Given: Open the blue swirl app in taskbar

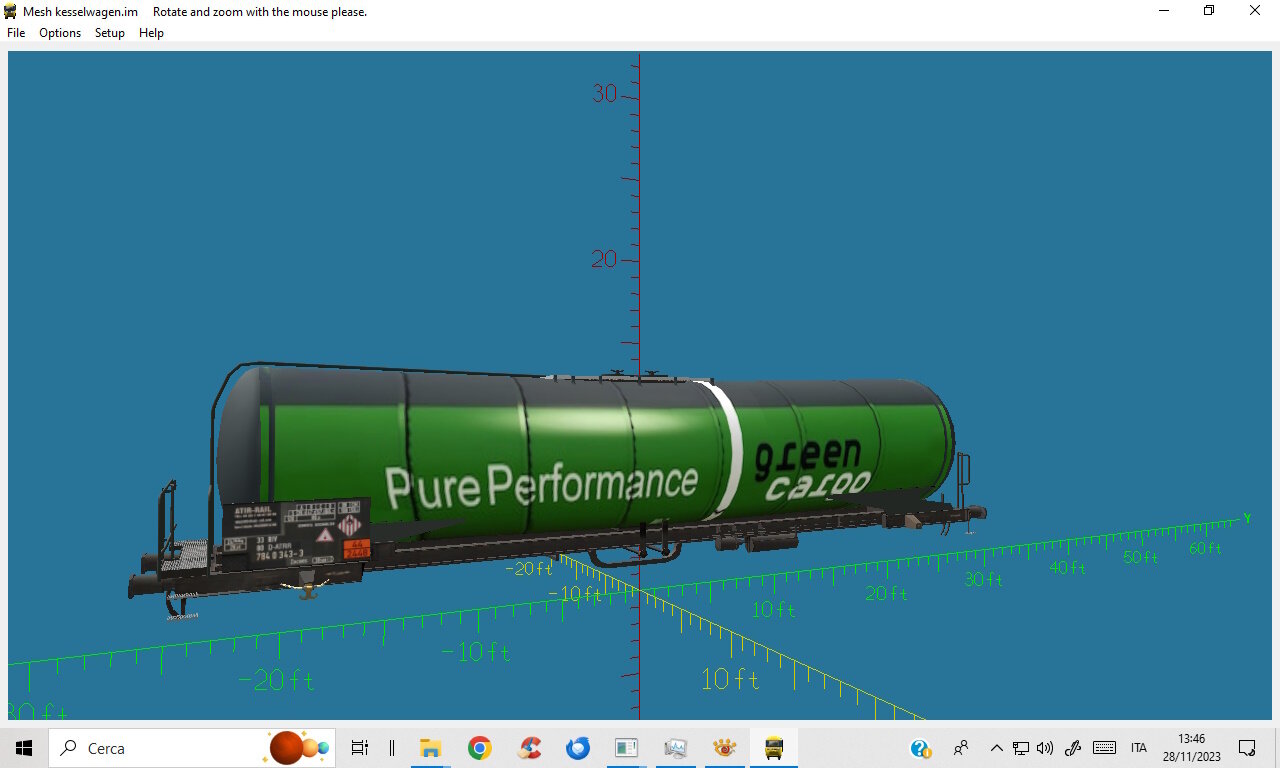Looking at the screenshot, I should (578, 748).
